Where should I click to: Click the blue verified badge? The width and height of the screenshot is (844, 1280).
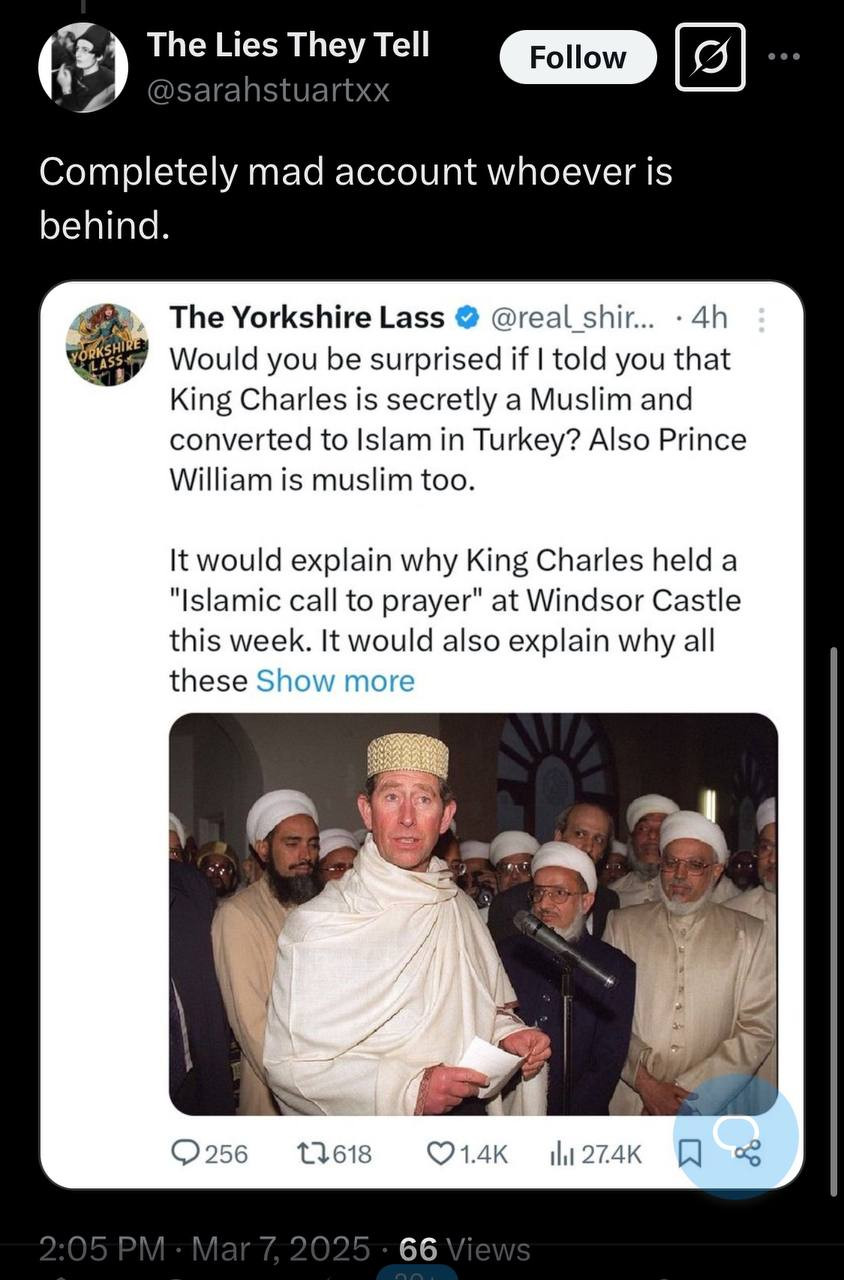[466, 318]
